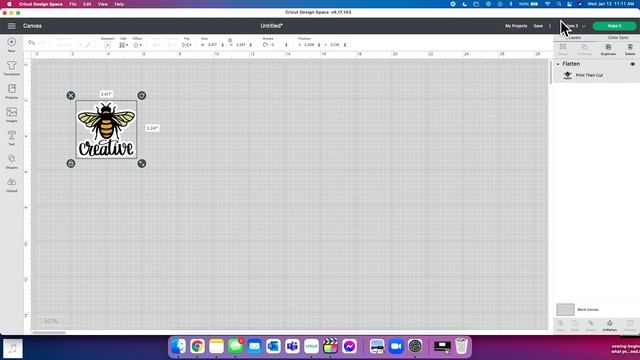This screenshot has width=640, height=360.
Task: Click the Size width input field
Action: (x=212, y=45)
